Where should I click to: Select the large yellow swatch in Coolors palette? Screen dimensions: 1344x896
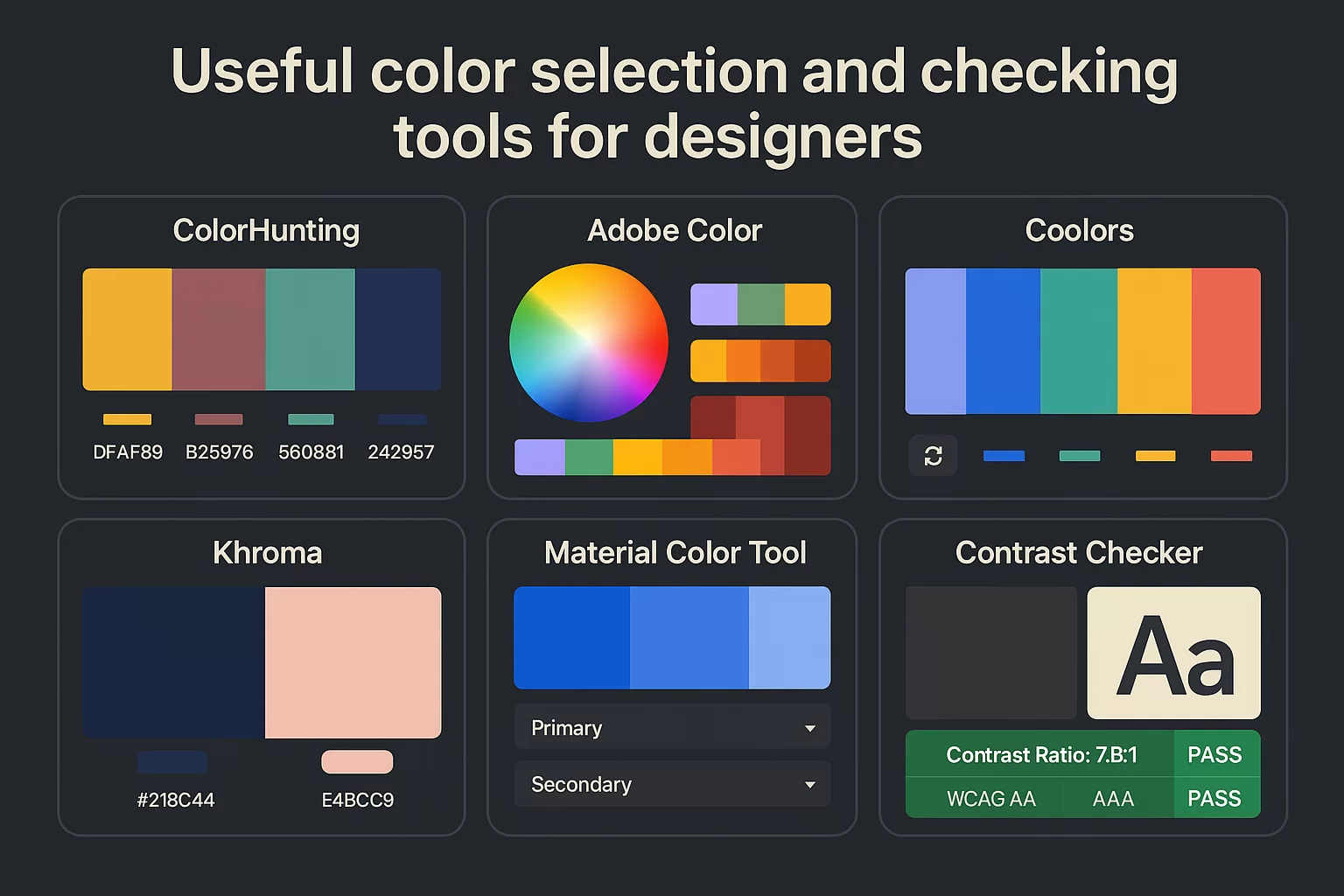click(1154, 341)
